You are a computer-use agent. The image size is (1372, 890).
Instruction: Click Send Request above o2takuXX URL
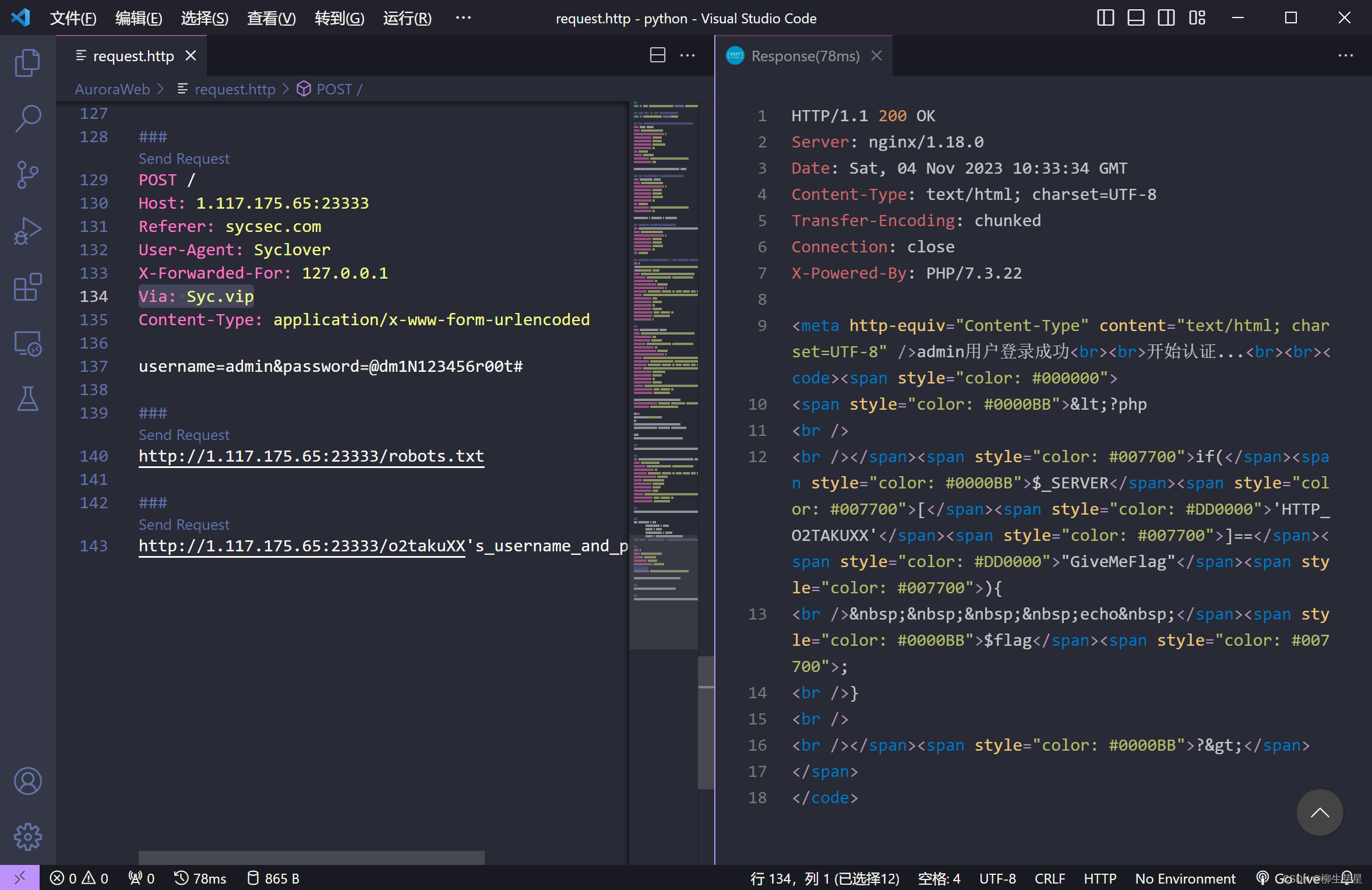184,525
